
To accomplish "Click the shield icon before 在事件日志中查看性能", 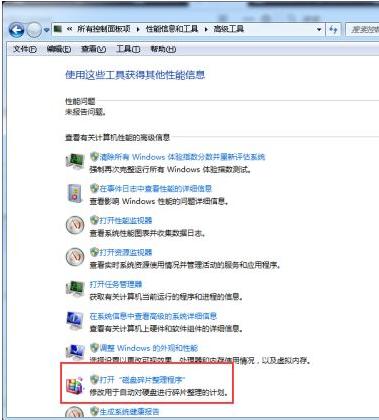I will (94, 188).
